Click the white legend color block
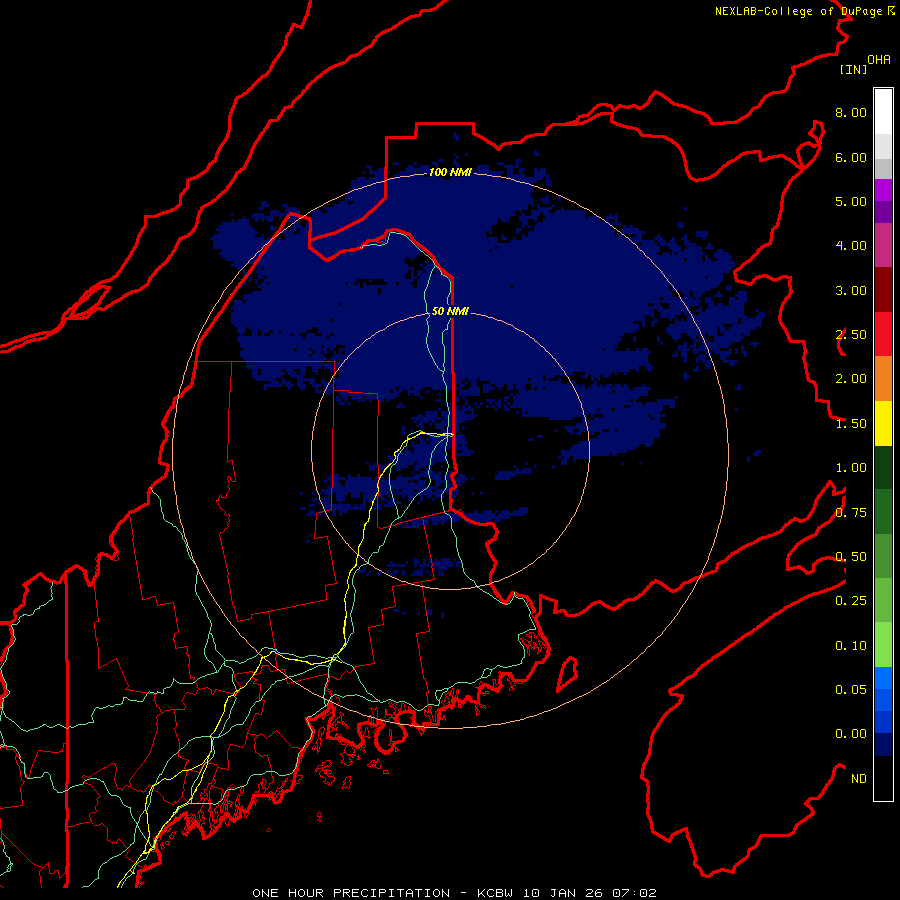The width and height of the screenshot is (900, 900). tap(883, 112)
